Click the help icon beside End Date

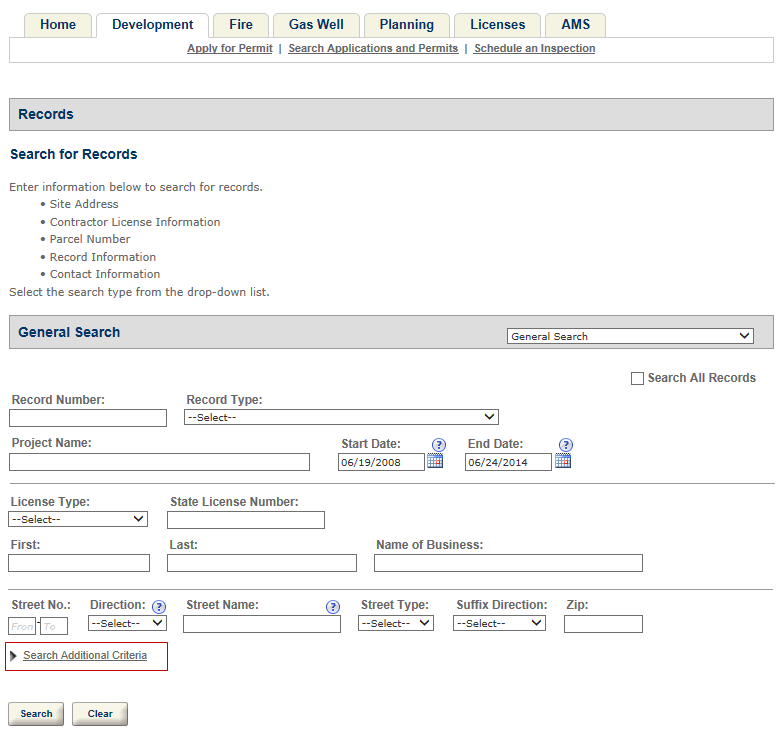pyautogui.click(x=565, y=445)
